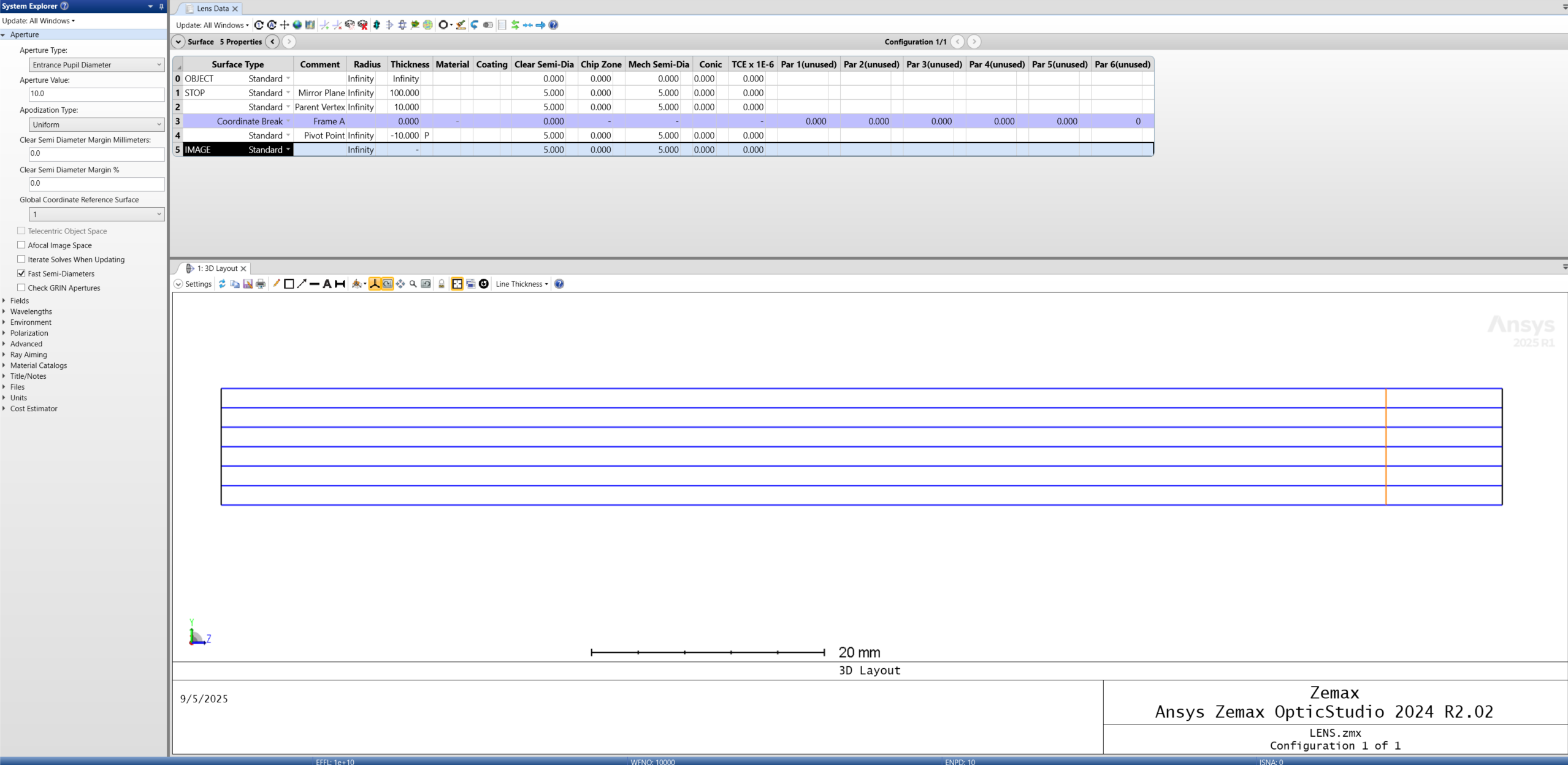Select the H-shaped measure tool in 3D Layout
Image resolution: width=1568 pixels, height=765 pixels.
(340, 284)
